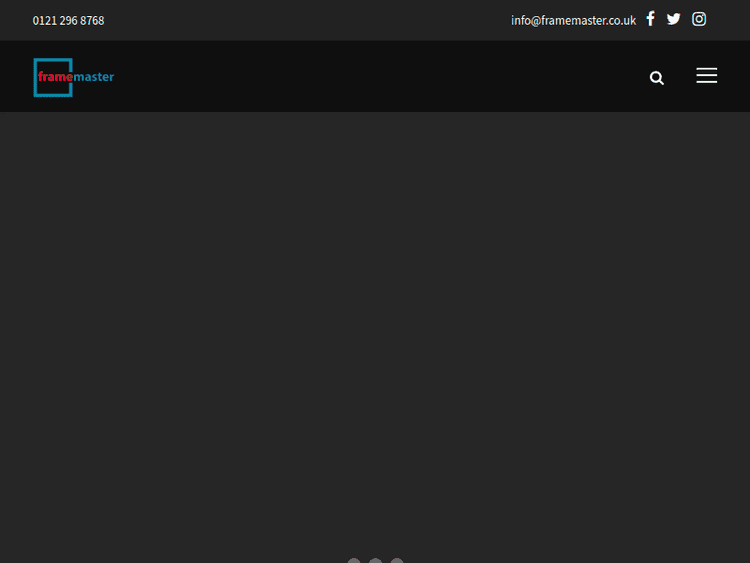Click the info@framemaster.co.uk email link
Screen dimensions: 750x563
point(573,20)
